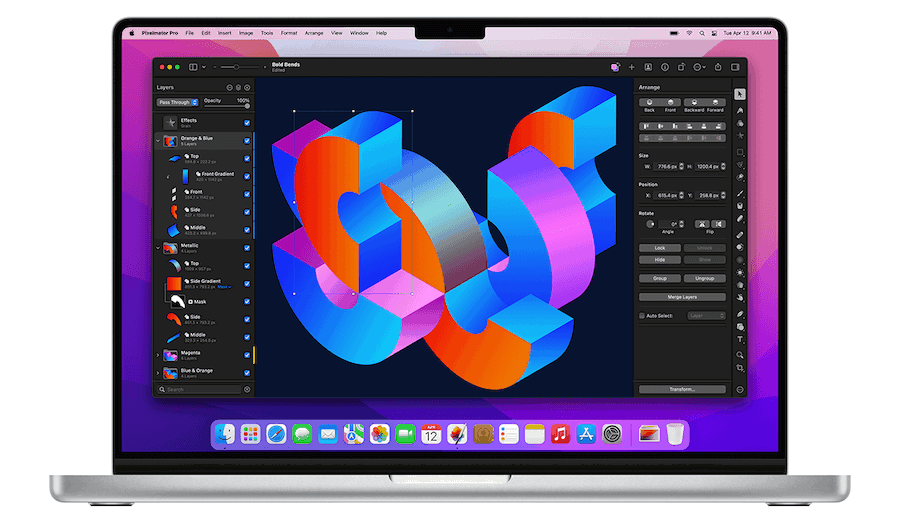Open the Pass Through blend mode dropdown
The image size is (900, 514).
click(x=176, y=102)
